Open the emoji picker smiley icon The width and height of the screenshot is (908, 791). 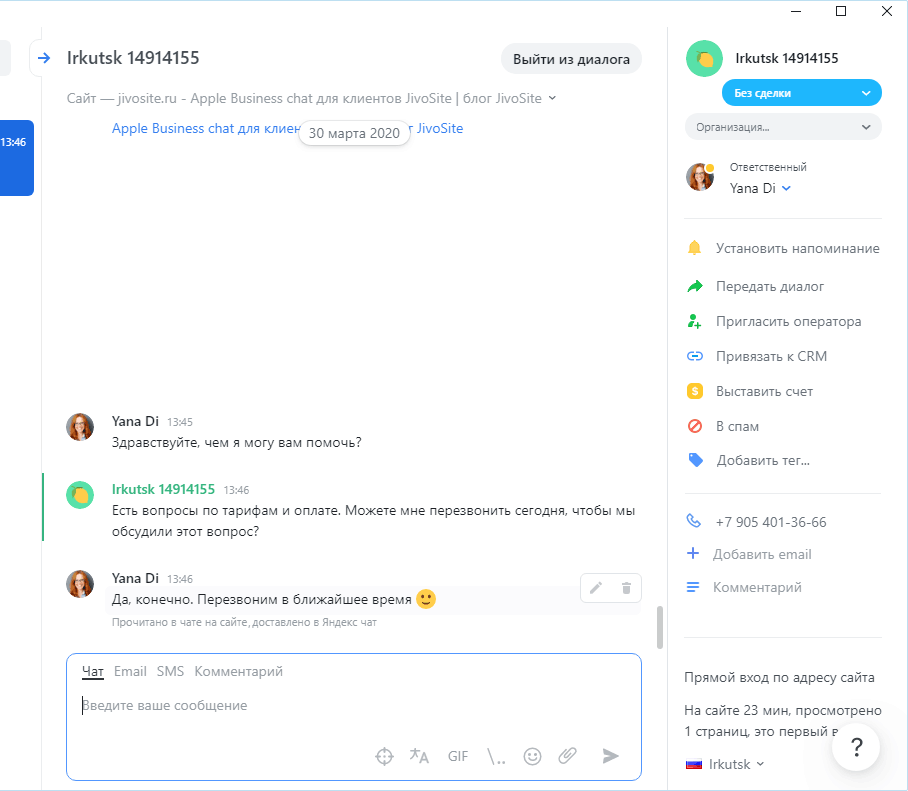[x=532, y=756]
